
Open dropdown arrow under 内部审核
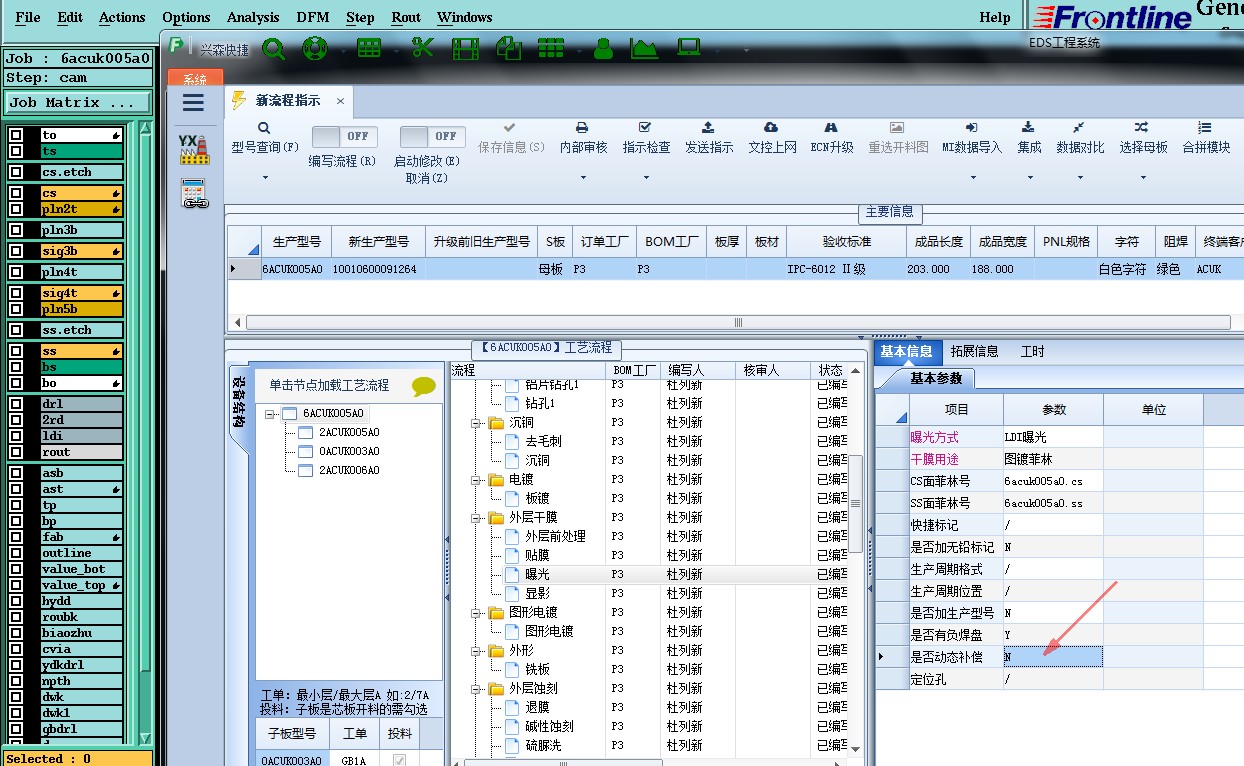click(x=583, y=178)
